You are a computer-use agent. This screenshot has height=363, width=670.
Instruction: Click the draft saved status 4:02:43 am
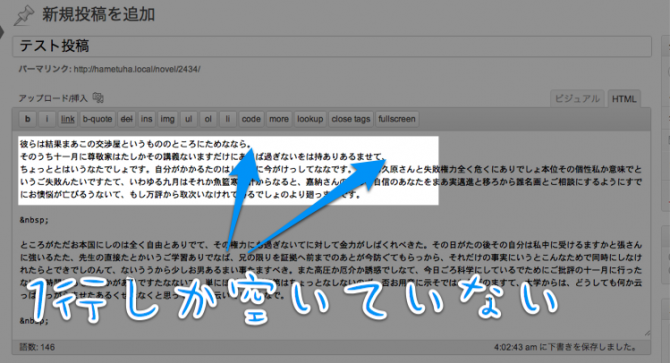click(x=565, y=347)
